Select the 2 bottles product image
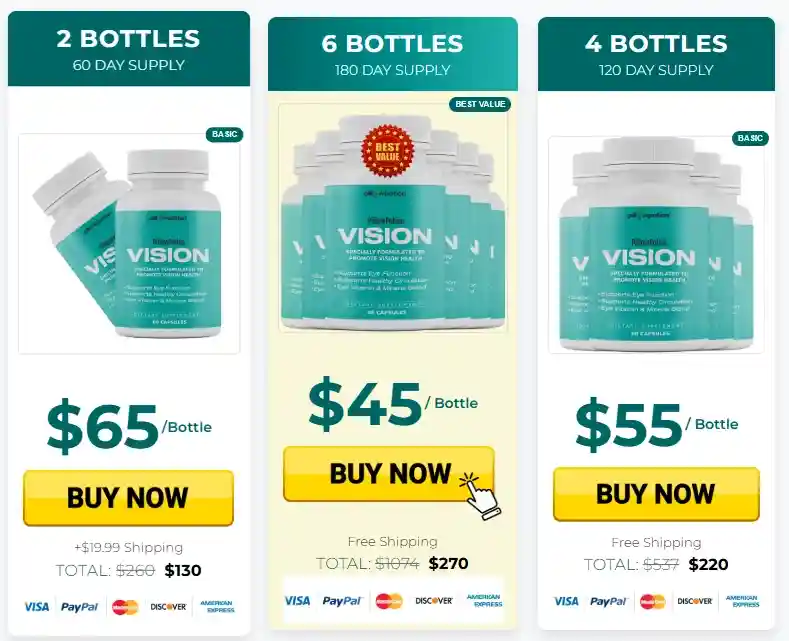789x641 pixels. [x=129, y=244]
